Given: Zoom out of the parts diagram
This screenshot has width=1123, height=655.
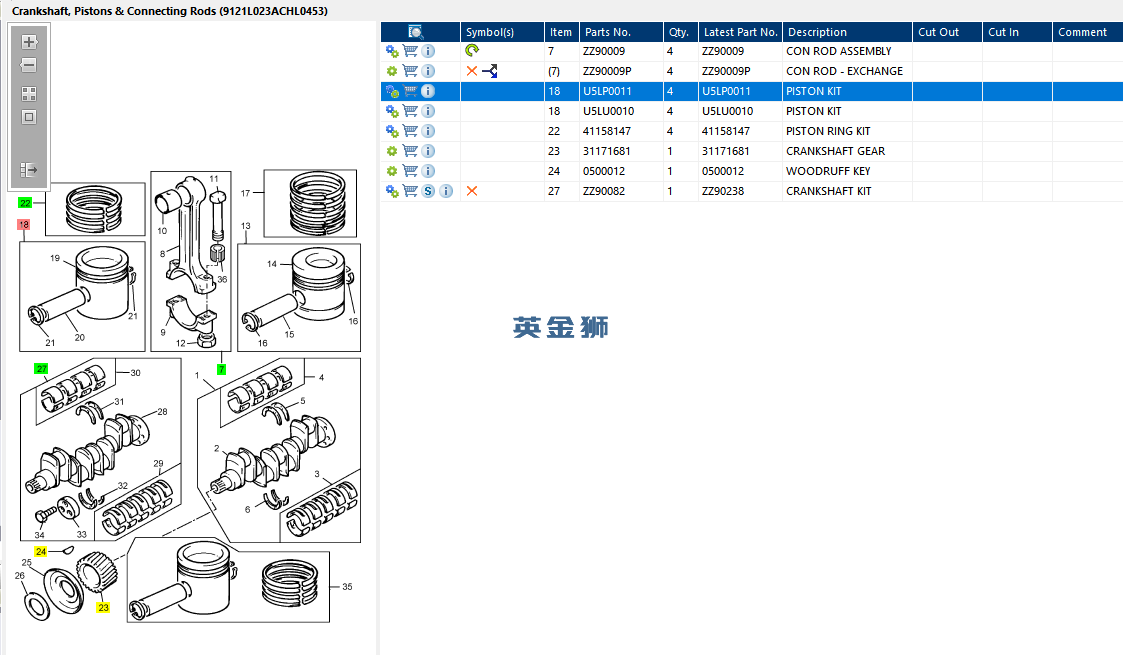Looking at the screenshot, I should (x=29, y=65).
